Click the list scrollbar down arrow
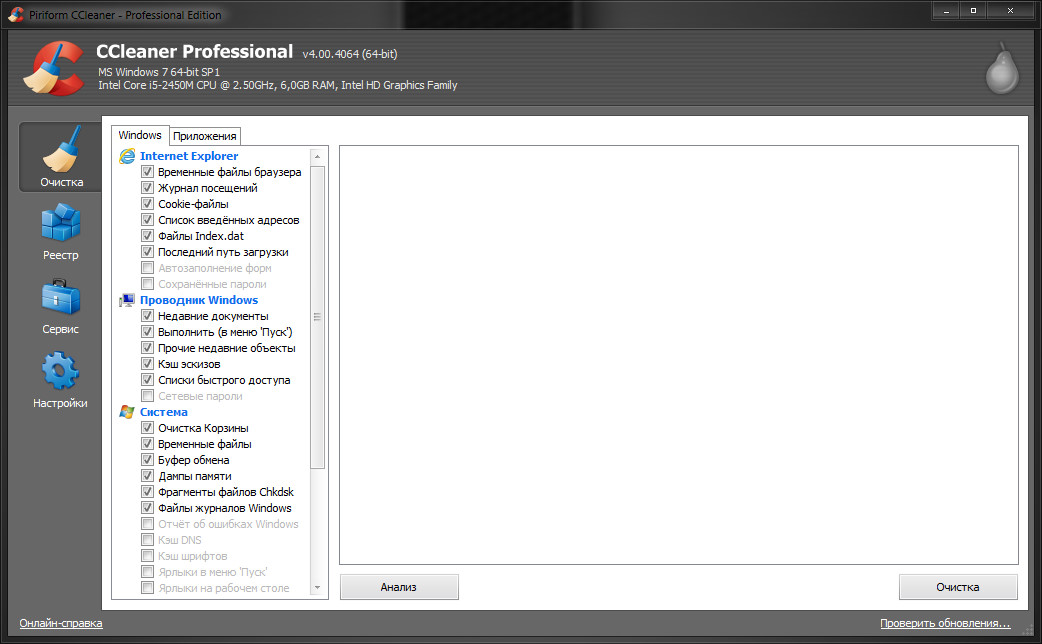This screenshot has height=644, width=1042. (x=317, y=588)
